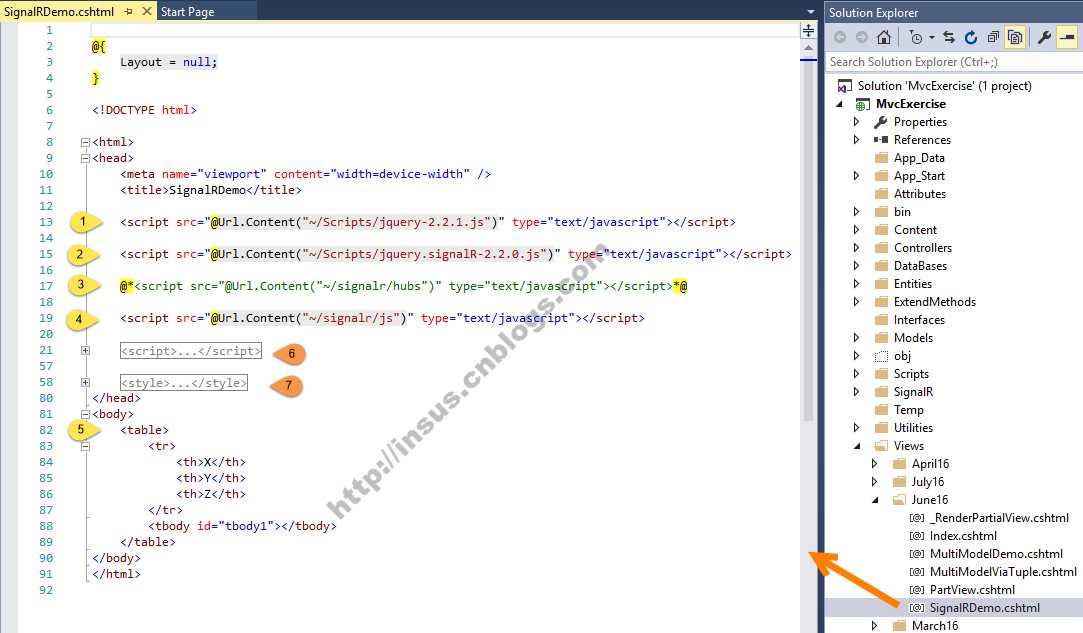Close the SignalRDemo.cshtml tab
Image resolution: width=1083 pixels, height=633 pixels.
pyautogui.click(x=146, y=11)
